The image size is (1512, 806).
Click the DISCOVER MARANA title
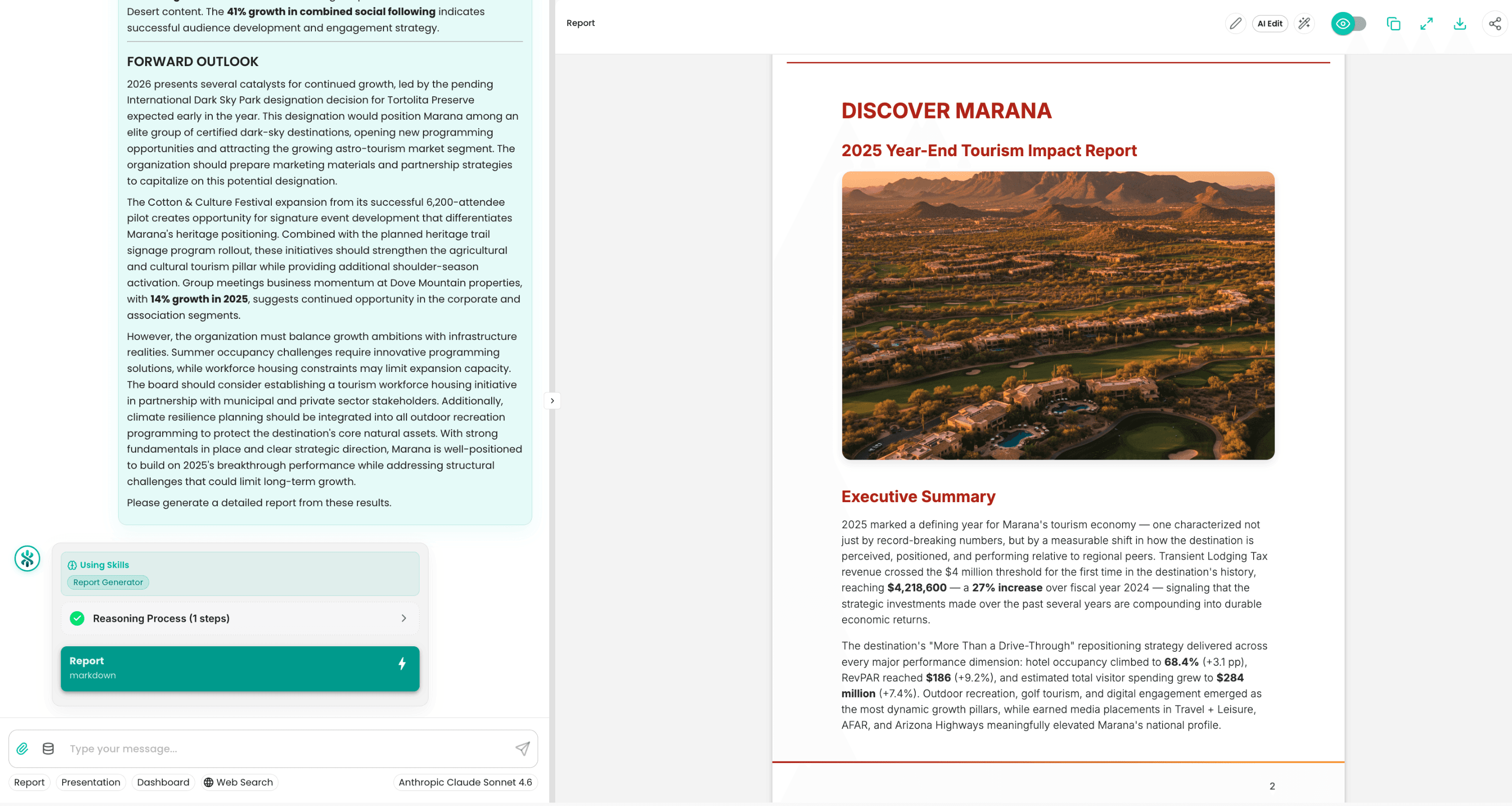946,110
